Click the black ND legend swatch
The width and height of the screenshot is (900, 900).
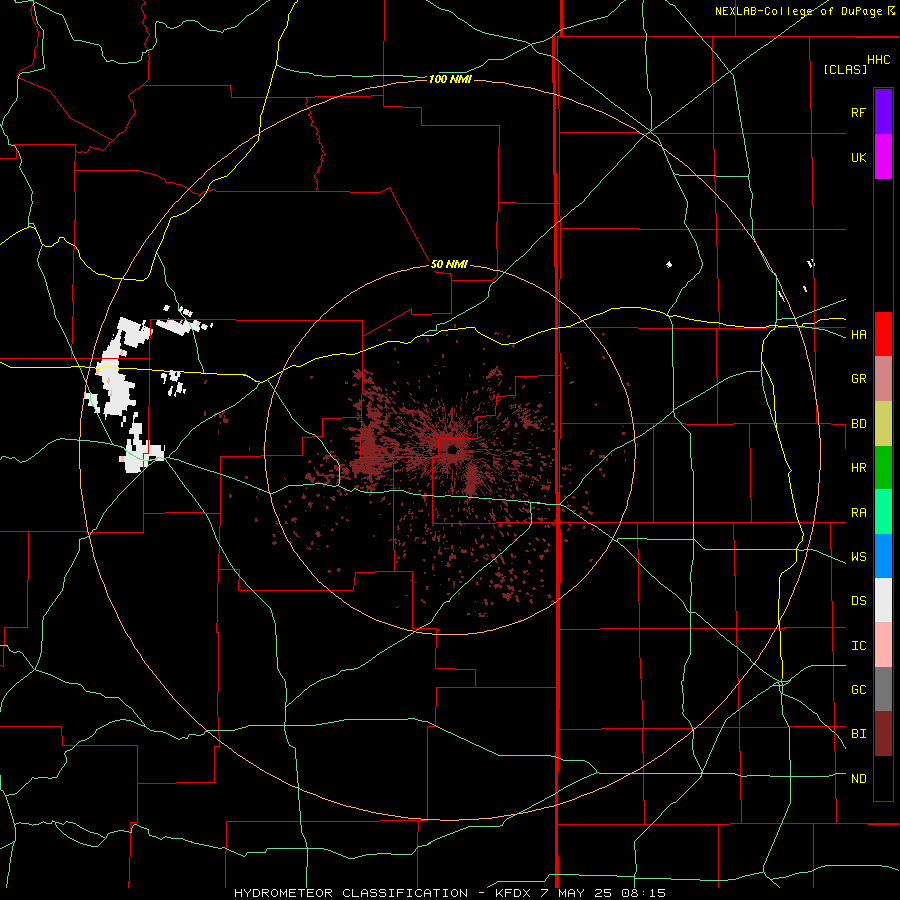click(x=883, y=778)
